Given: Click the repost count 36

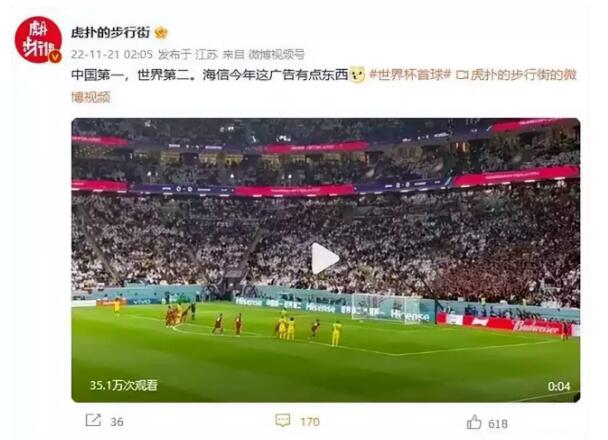Looking at the screenshot, I should [117, 422].
